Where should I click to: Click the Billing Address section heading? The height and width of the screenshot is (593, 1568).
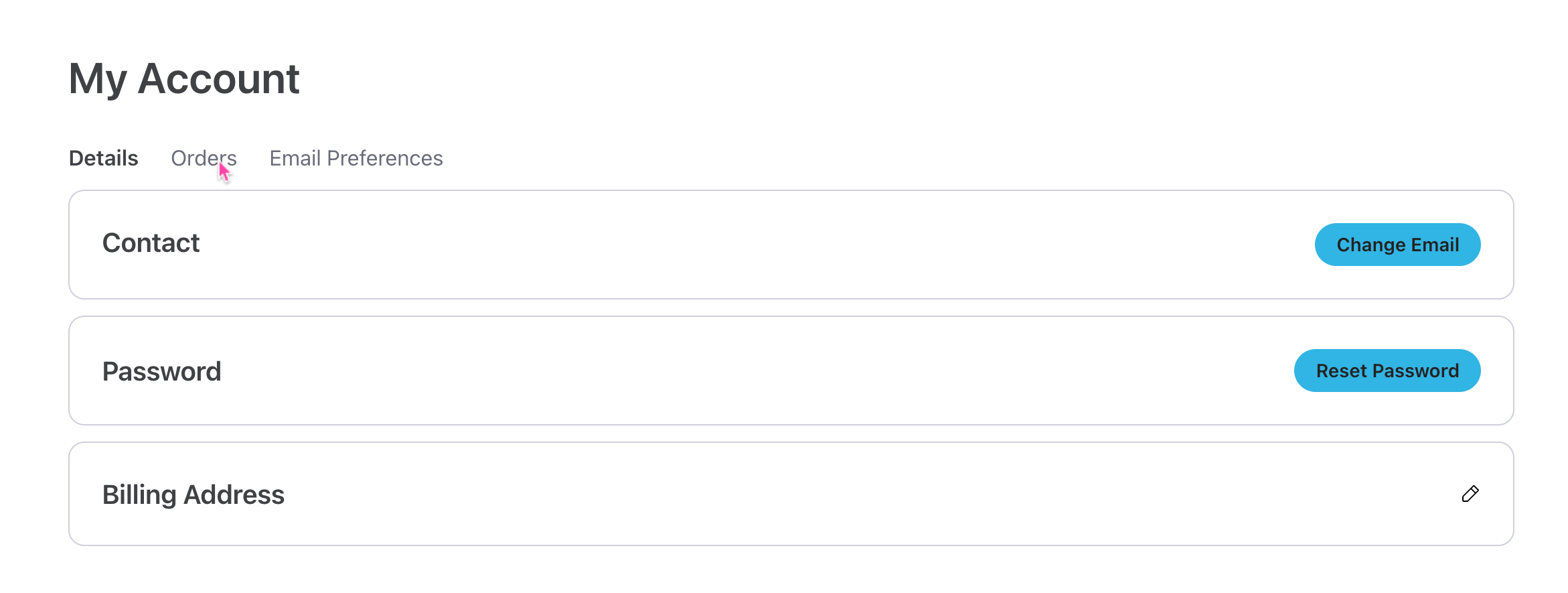click(x=193, y=495)
